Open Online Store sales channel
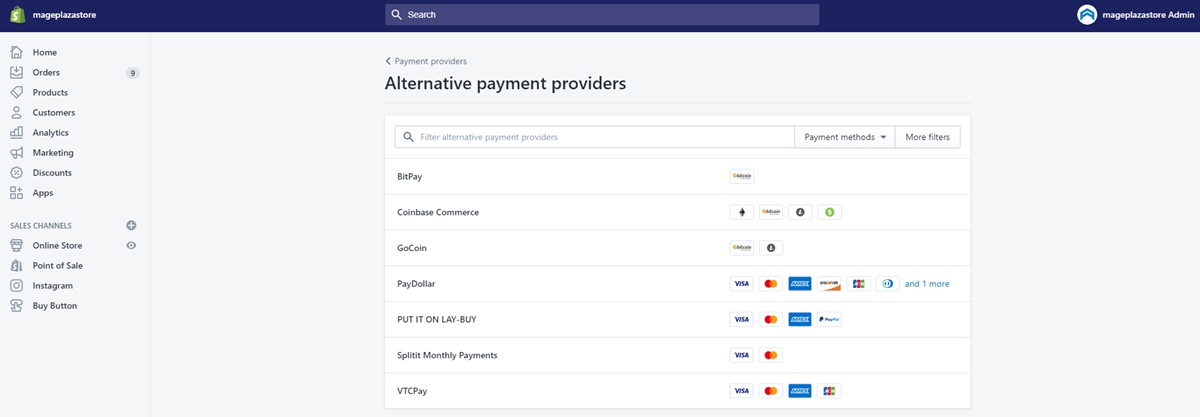This screenshot has width=1200, height=417. point(57,245)
